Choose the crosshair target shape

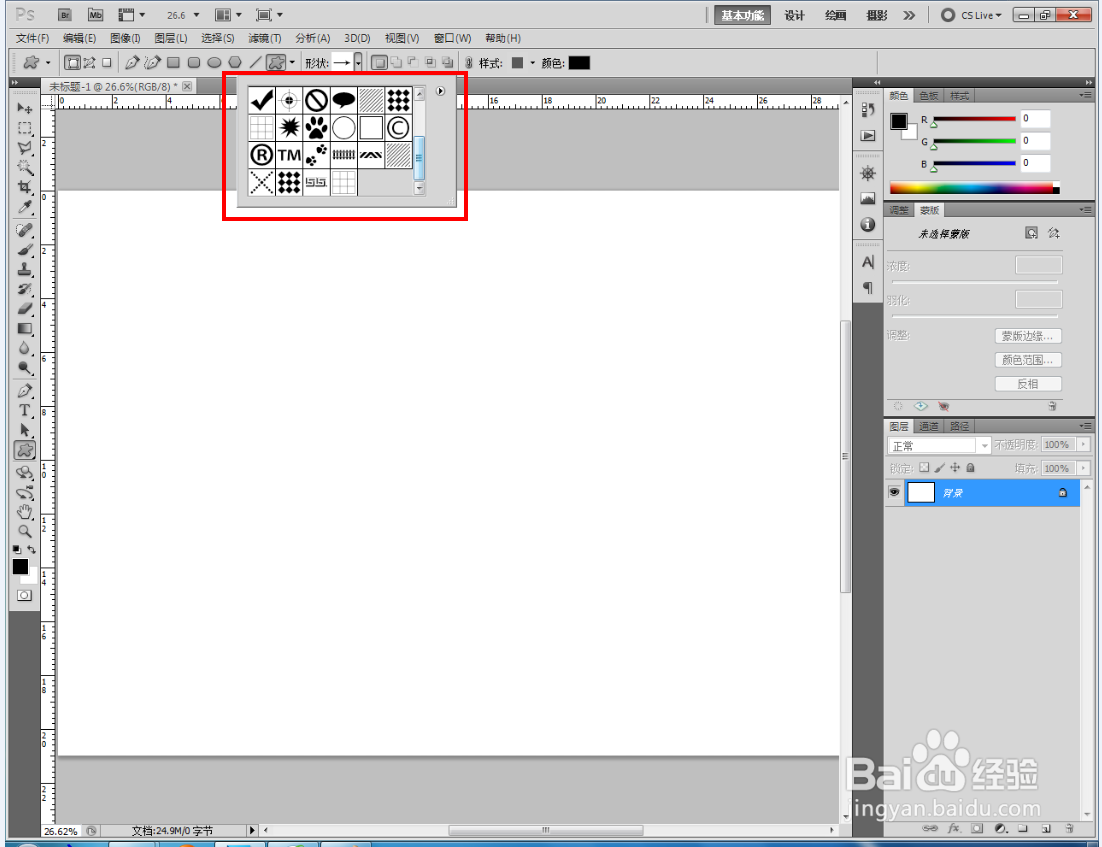(289, 101)
